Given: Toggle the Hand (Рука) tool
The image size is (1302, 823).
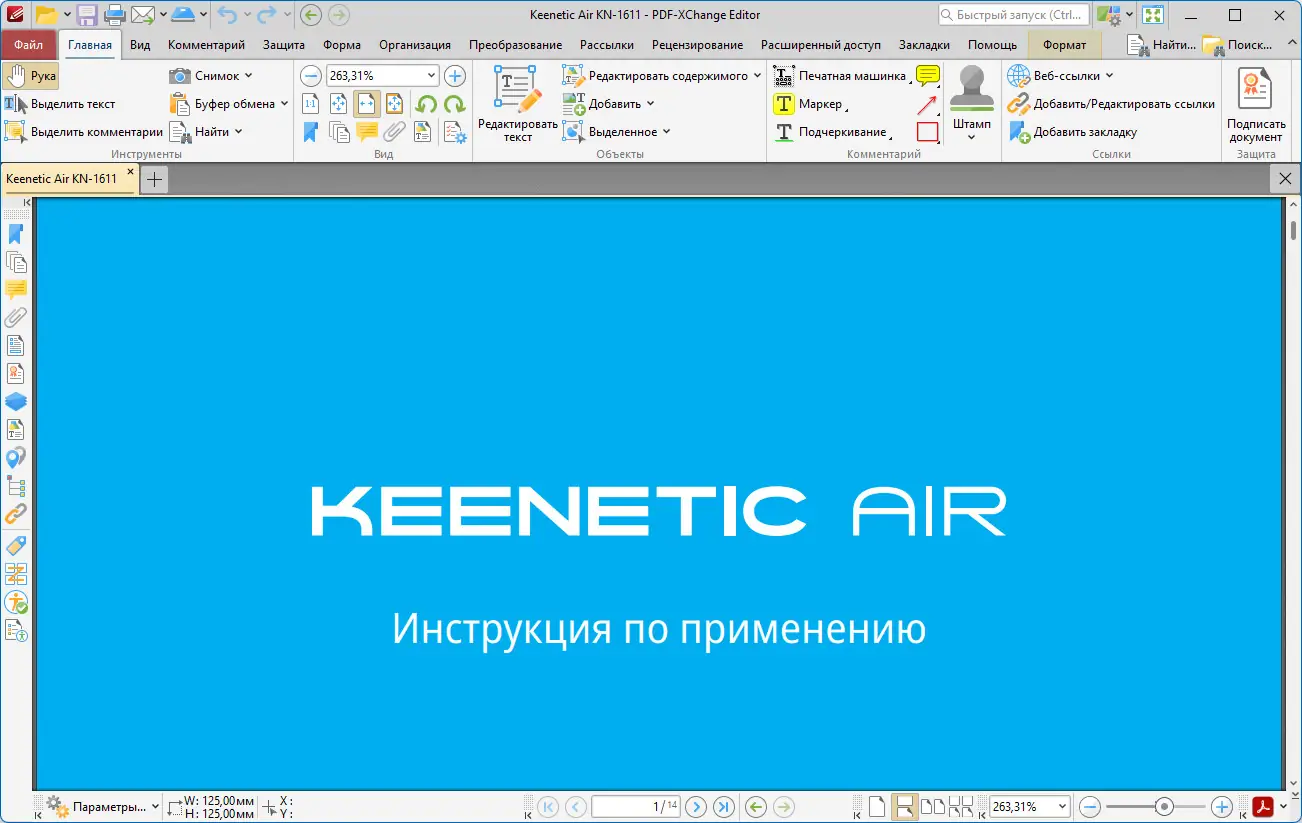Looking at the screenshot, I should 29,75.
